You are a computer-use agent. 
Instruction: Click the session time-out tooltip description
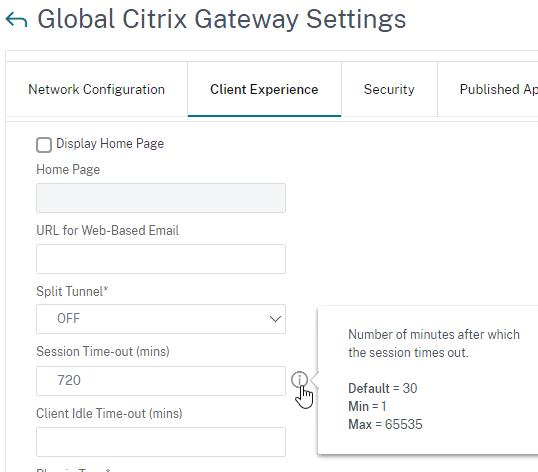click(434, 343)
